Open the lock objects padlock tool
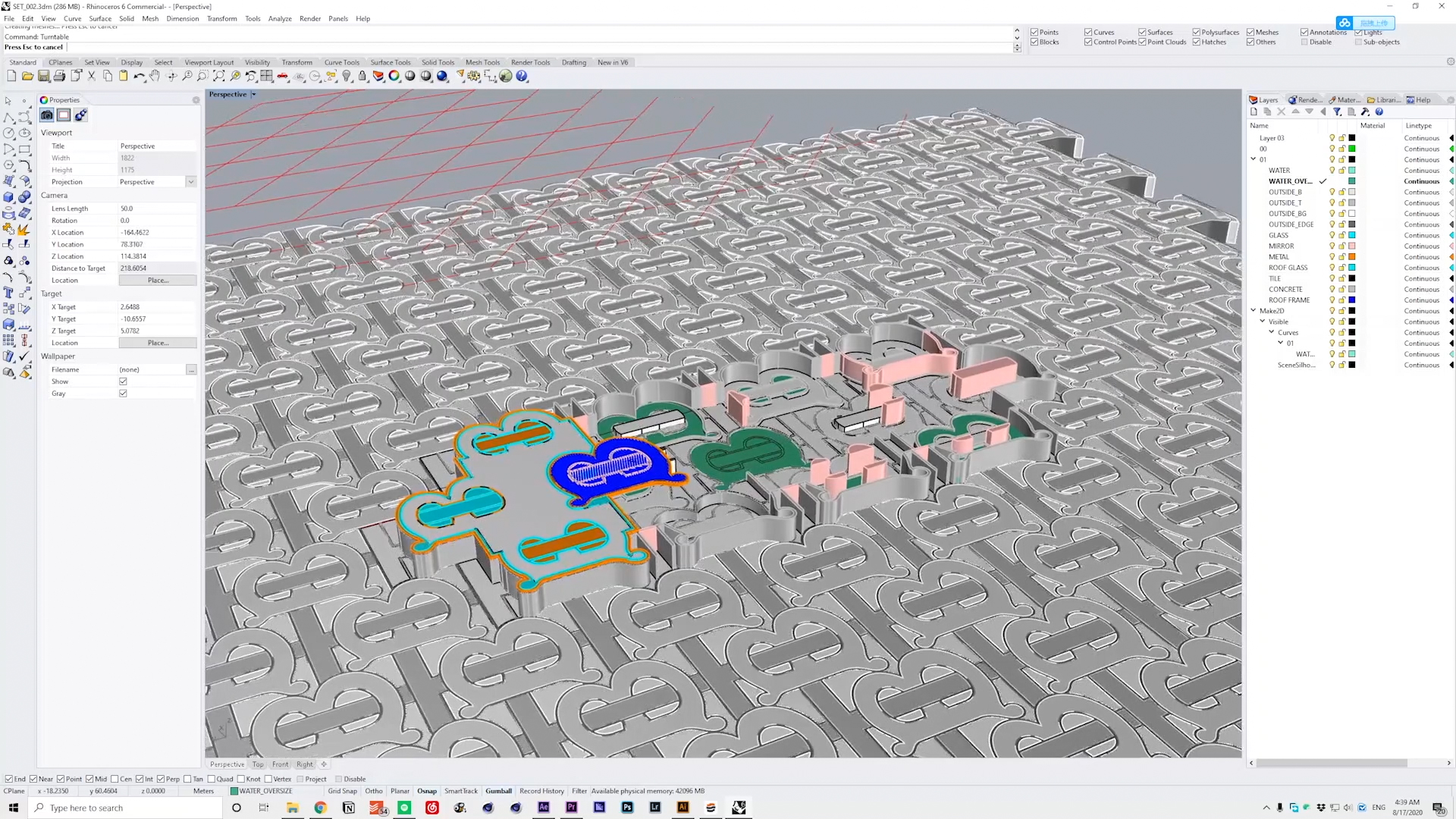The image size is (1456, 819). click(x=362, y=76)
